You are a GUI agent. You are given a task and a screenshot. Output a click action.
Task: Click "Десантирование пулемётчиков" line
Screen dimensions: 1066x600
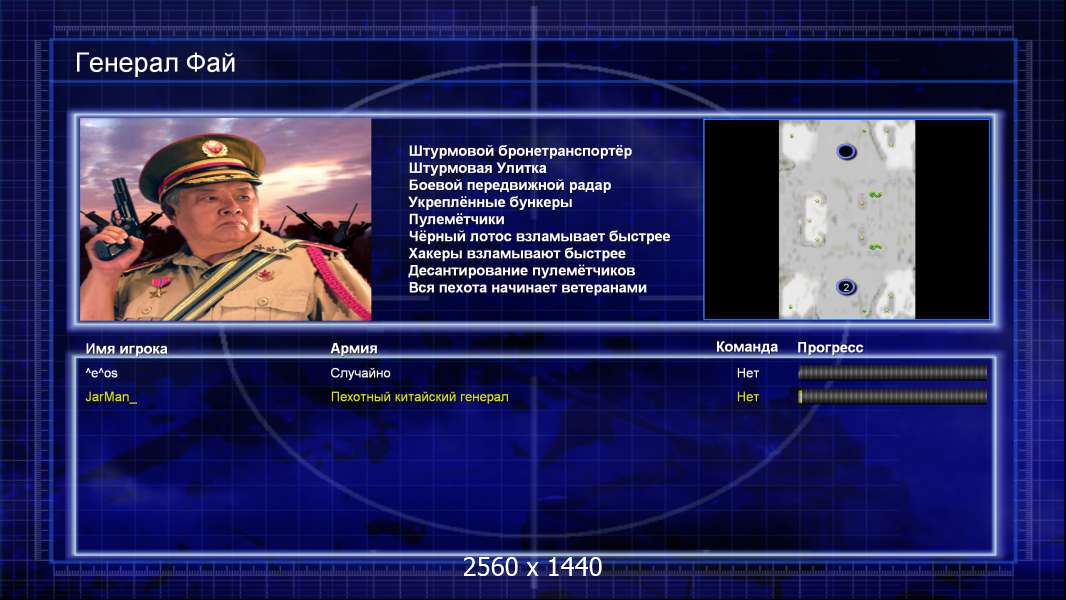[x=521, y=270]
